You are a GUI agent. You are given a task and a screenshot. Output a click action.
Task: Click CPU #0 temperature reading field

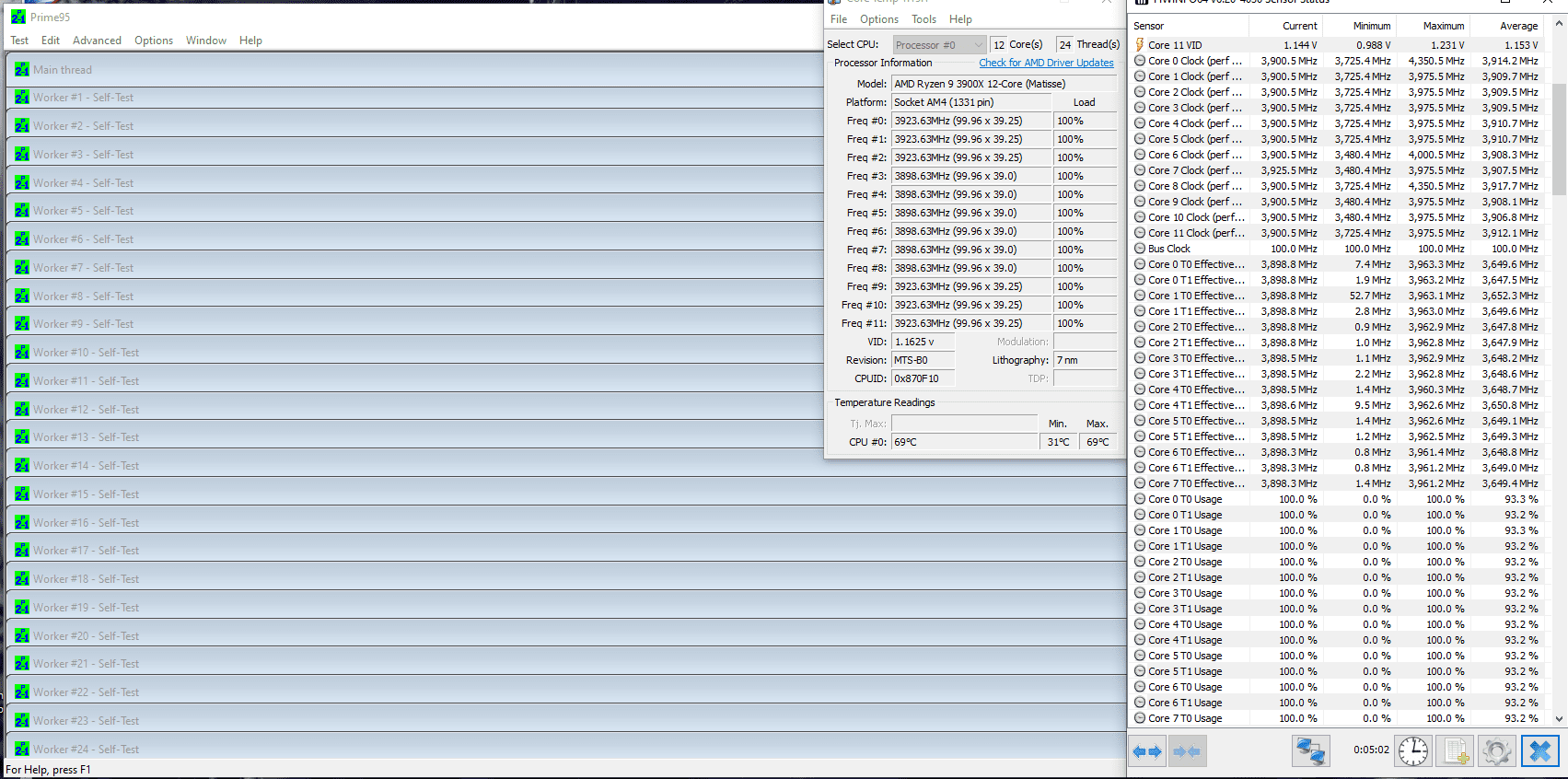pos(964,442)
